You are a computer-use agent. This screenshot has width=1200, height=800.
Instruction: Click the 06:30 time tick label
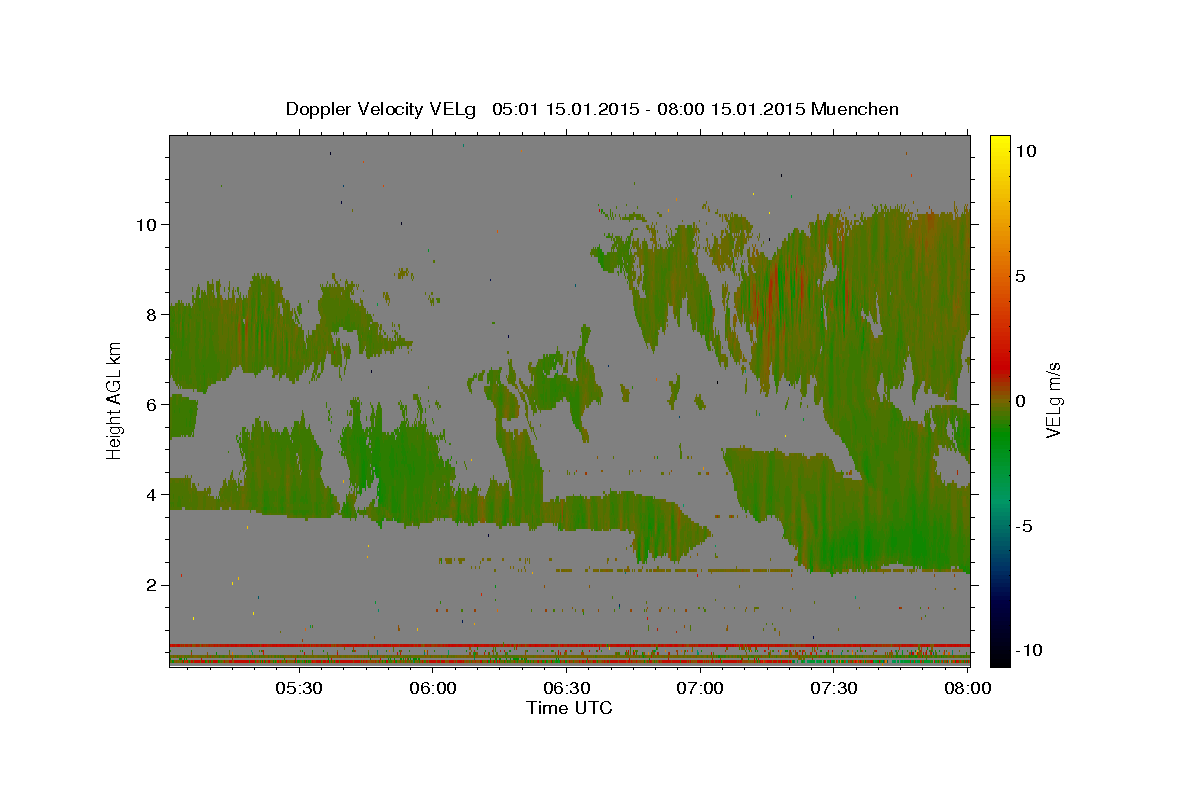coord(566,688)
